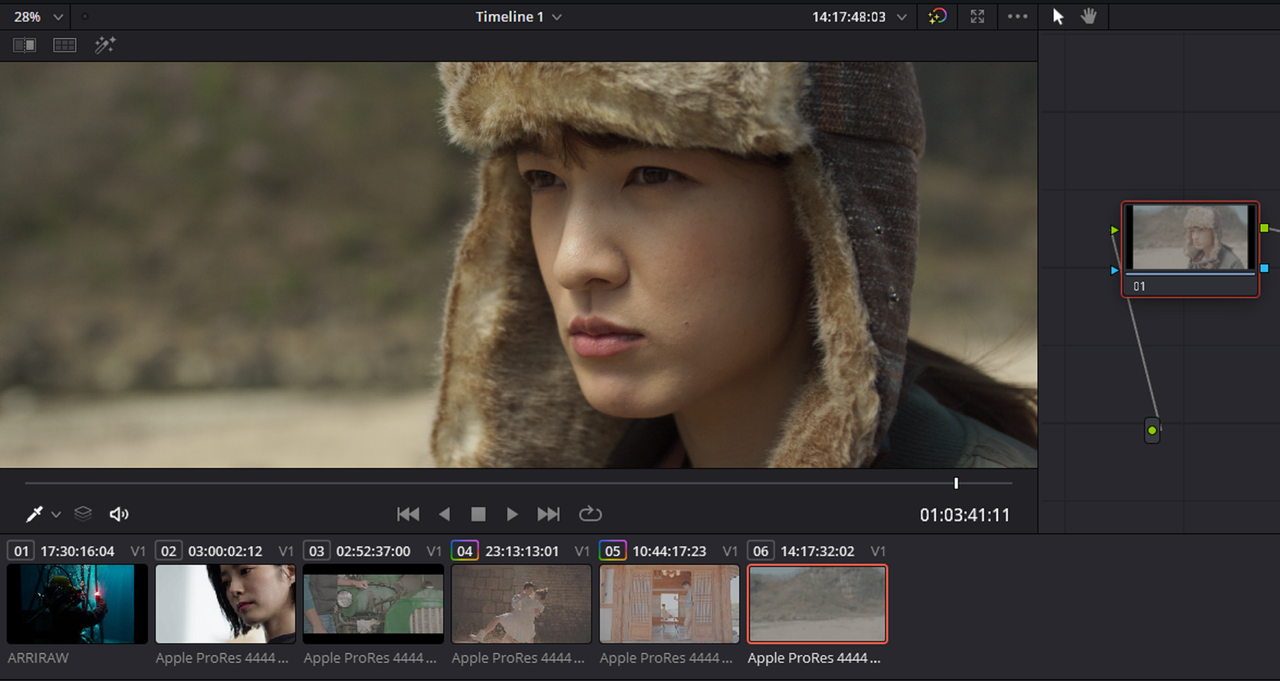
Task: Click the 01 label on the node
Action: 1140,287
